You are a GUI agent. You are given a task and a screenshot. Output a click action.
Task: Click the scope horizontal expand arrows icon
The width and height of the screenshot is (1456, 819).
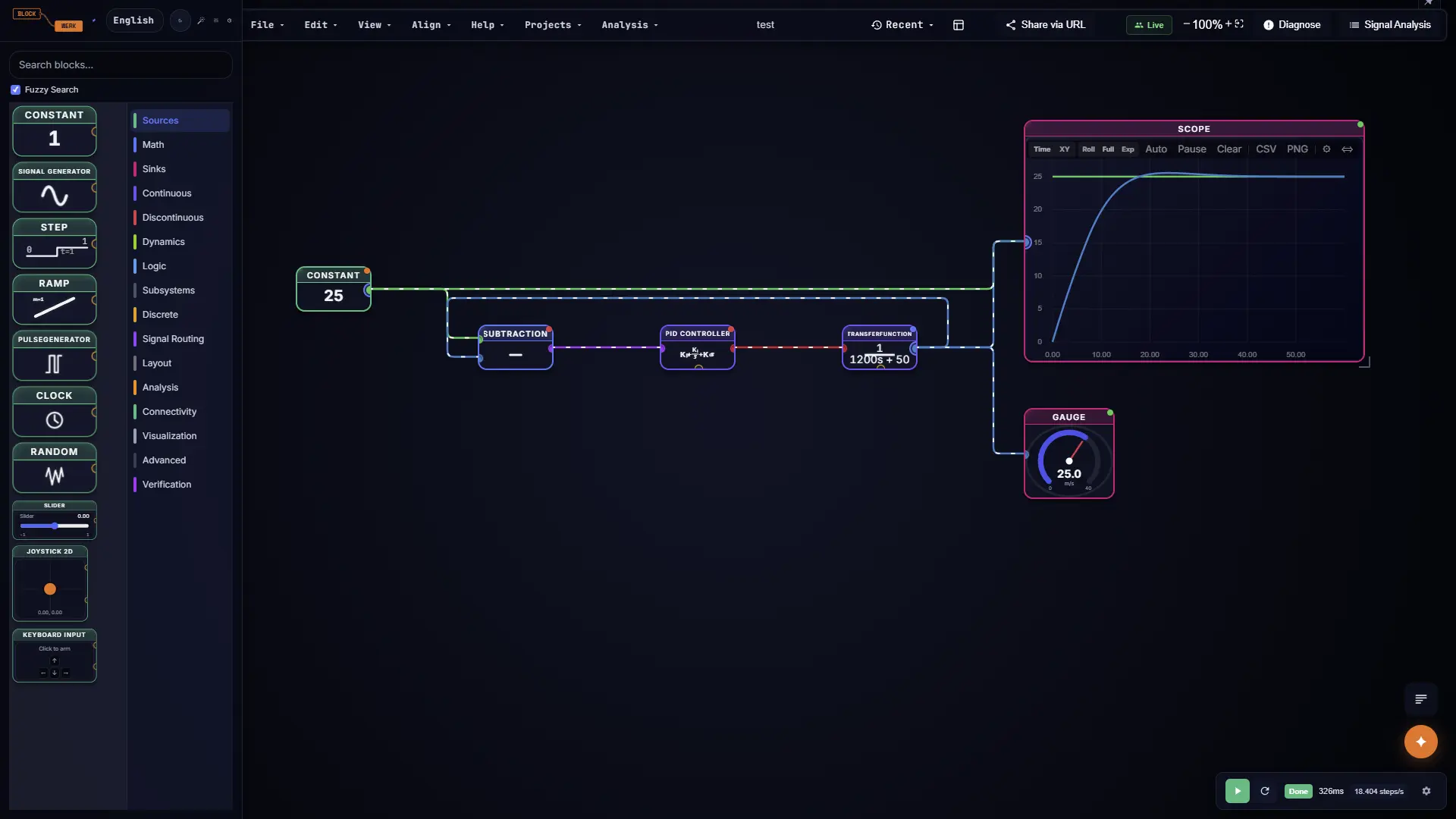click(1348, 149)
